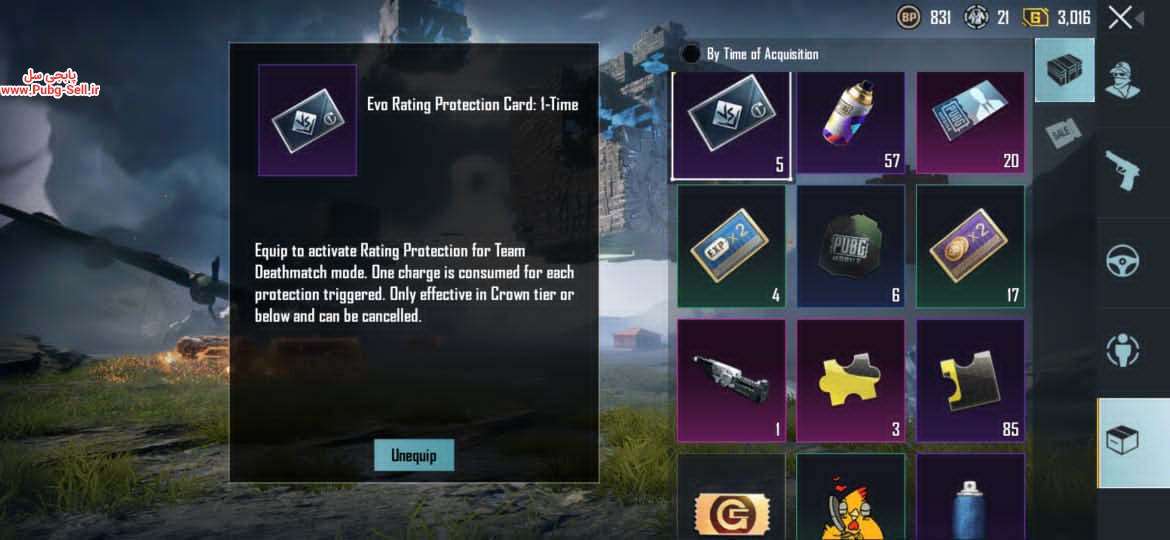Open the sort By Time of Acquisition selector

tap(751, 54)
